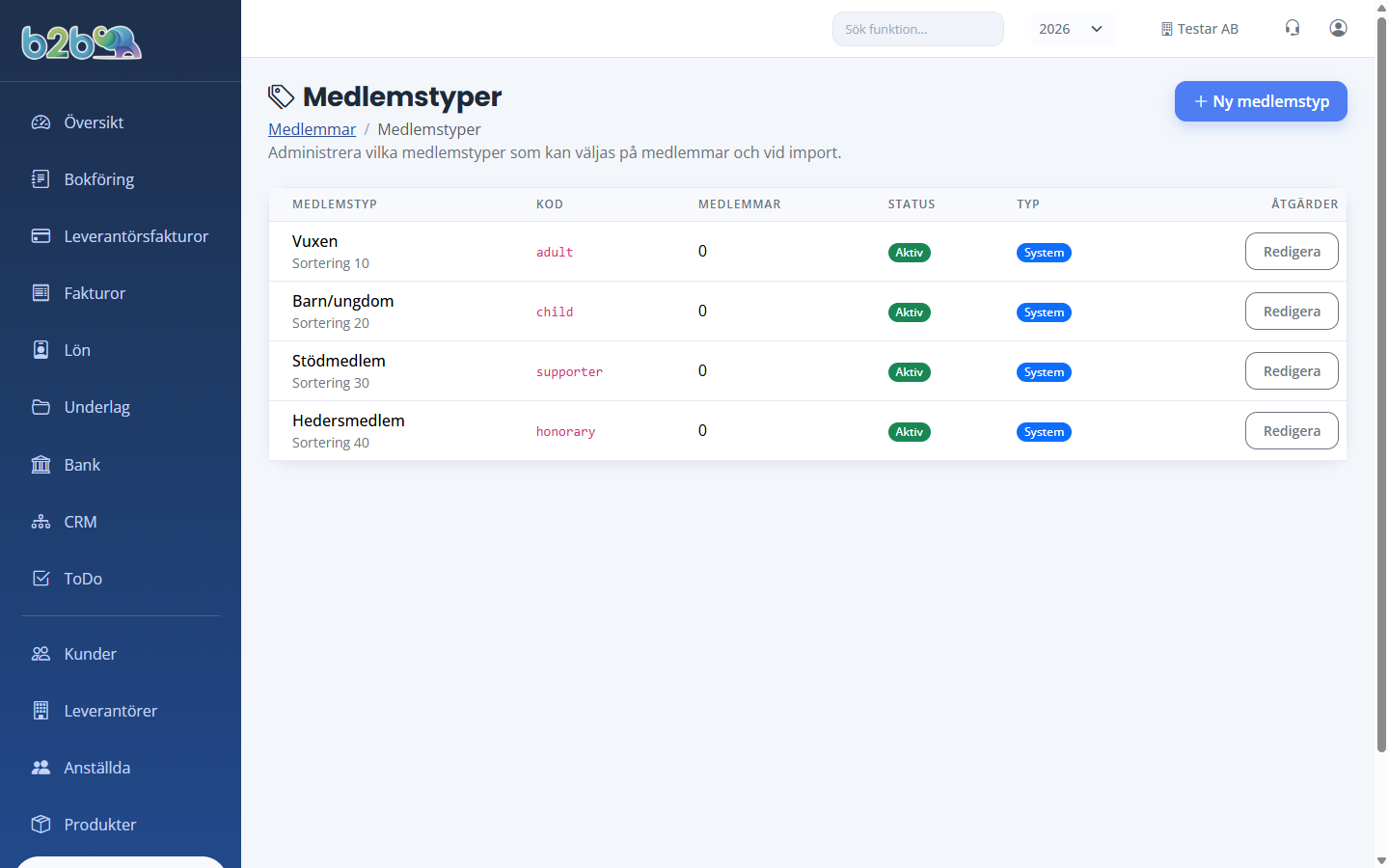
Task: Open the 2026 year dropdown
Action: pyautogui.click(x=1073, y=29)
